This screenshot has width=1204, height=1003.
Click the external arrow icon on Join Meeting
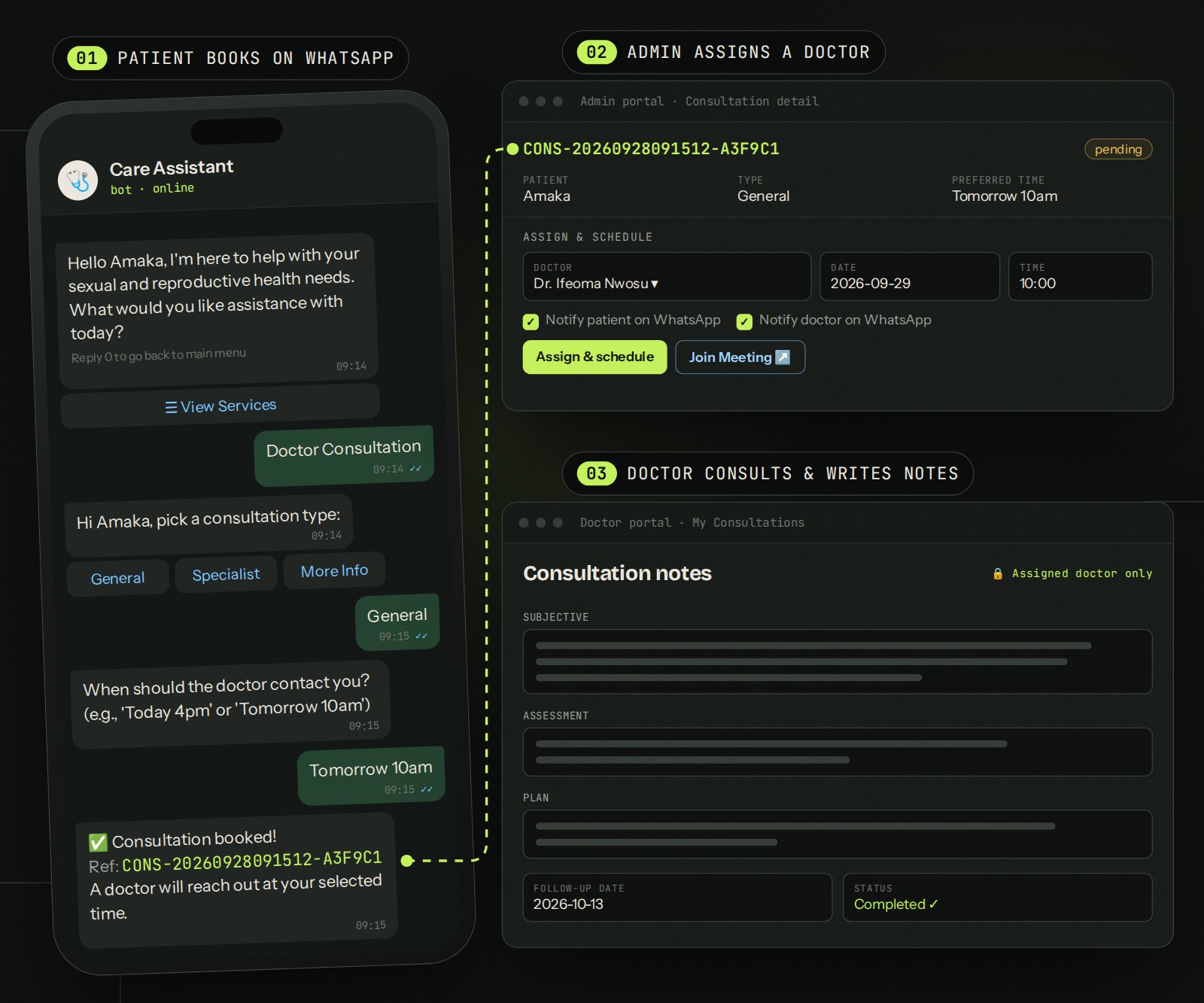[x=783, y=357]
